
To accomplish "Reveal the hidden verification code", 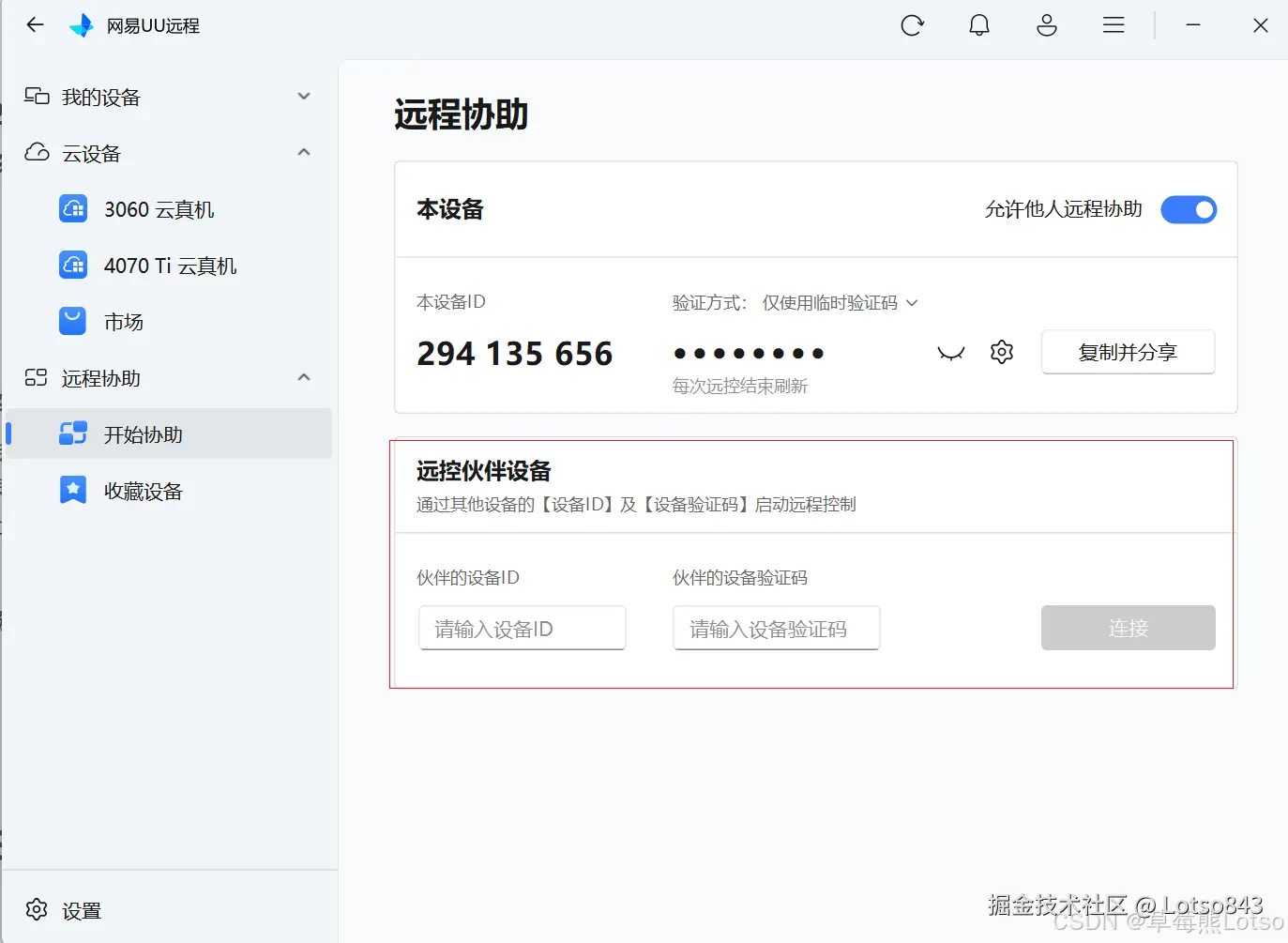I will pos(950,352).
